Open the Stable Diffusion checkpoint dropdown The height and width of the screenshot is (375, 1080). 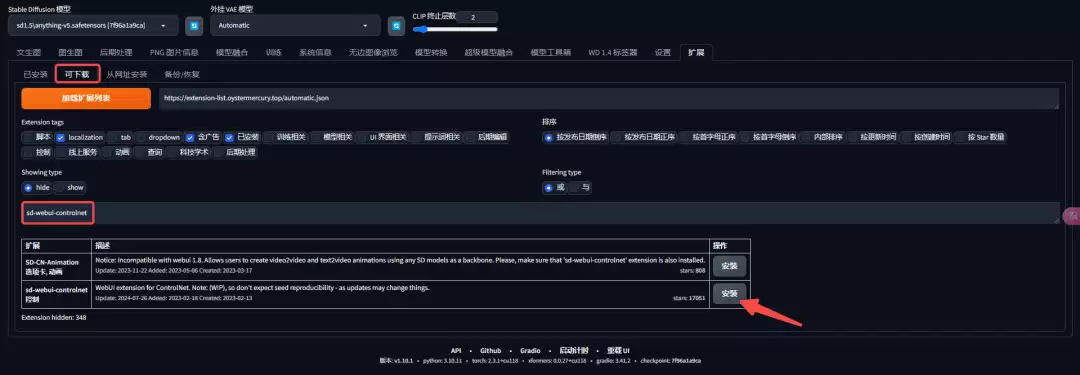pyautogui.click(x=93, y=26)
